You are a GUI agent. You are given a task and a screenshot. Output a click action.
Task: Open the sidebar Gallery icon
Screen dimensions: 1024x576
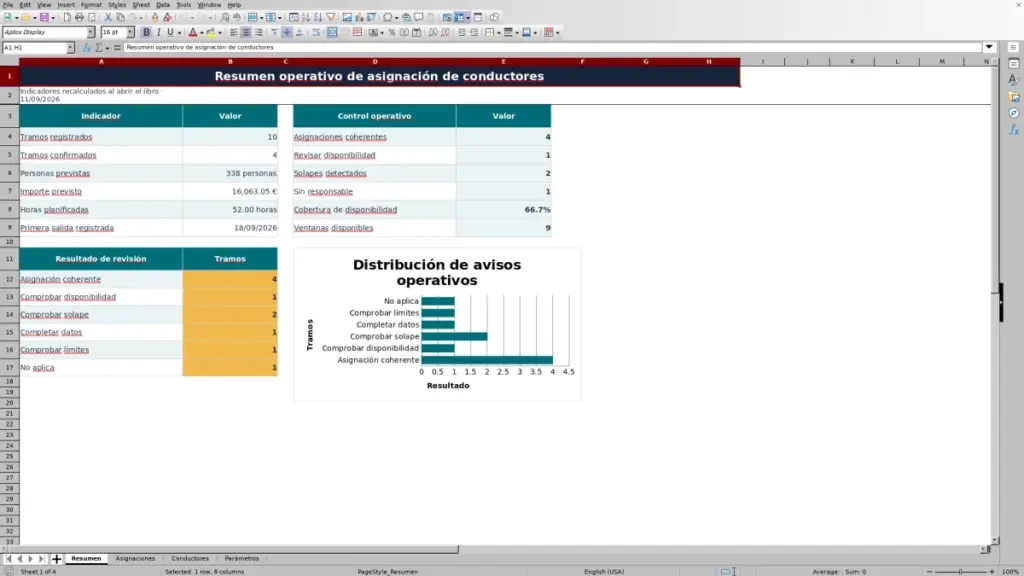point(1014,97)
